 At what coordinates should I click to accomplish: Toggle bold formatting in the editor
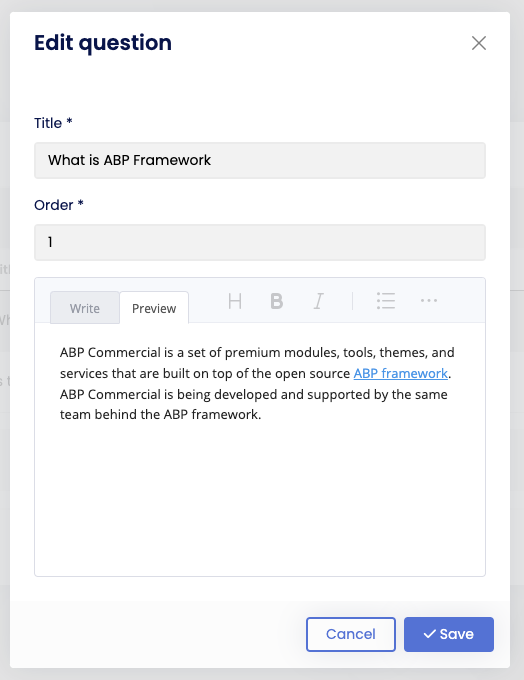(x=276, y=301)
